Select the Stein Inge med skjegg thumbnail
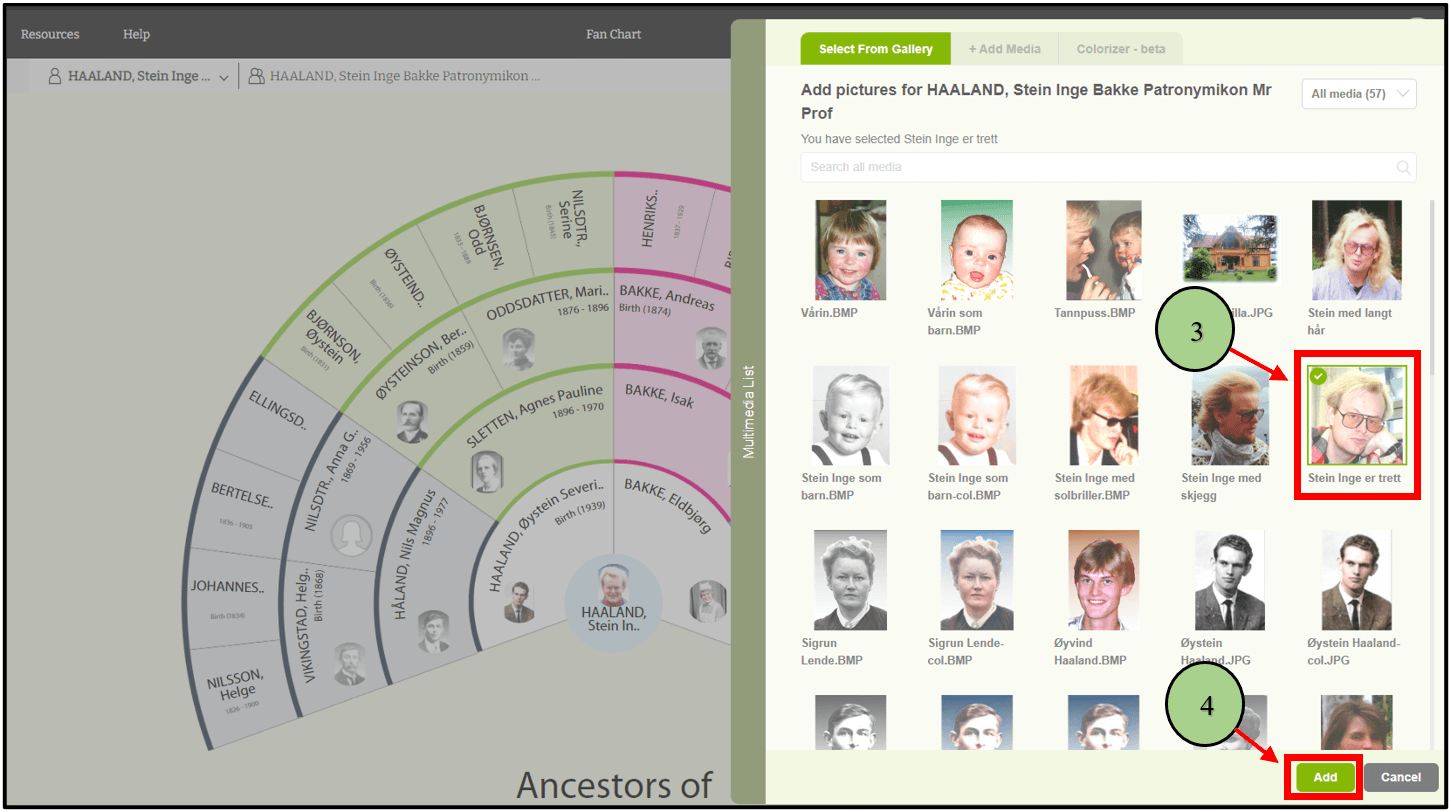 pyautogui.click(x=1229, y=415)
